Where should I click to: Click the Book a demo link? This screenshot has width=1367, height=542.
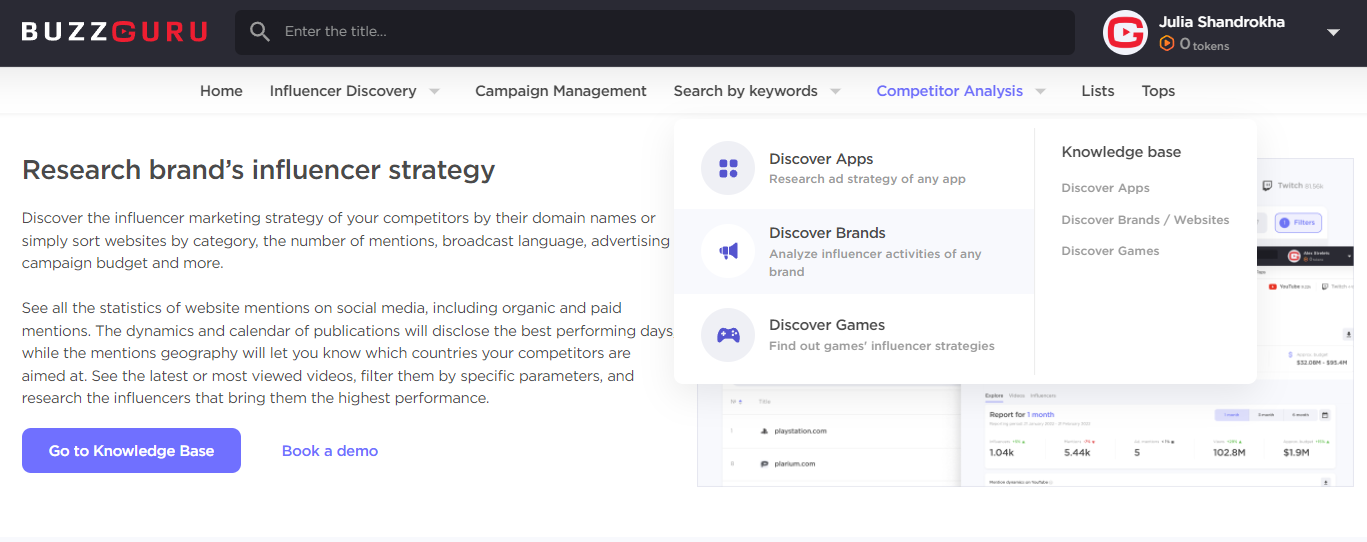330,451
